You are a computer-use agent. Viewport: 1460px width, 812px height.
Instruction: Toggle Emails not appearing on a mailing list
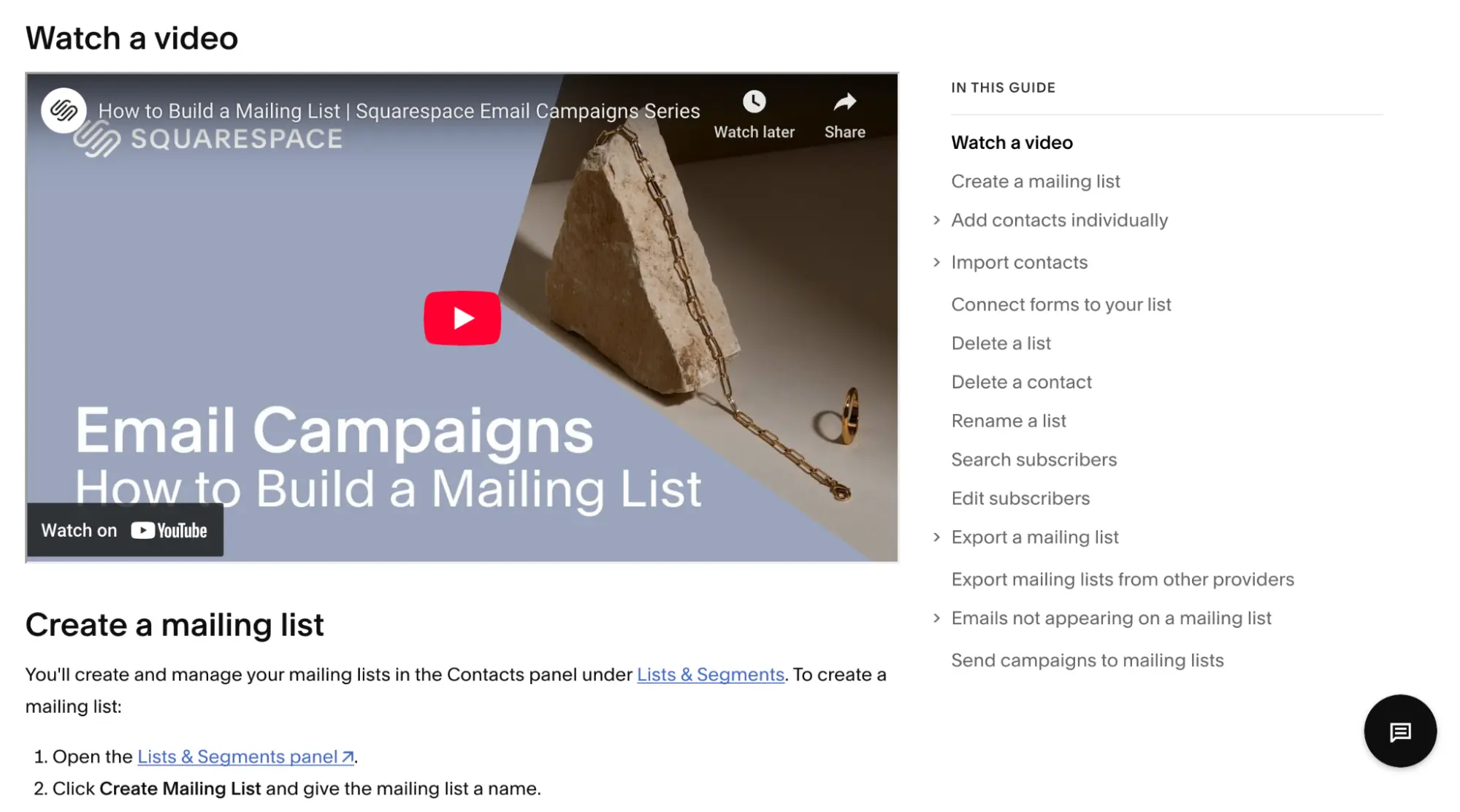(936, 618)
